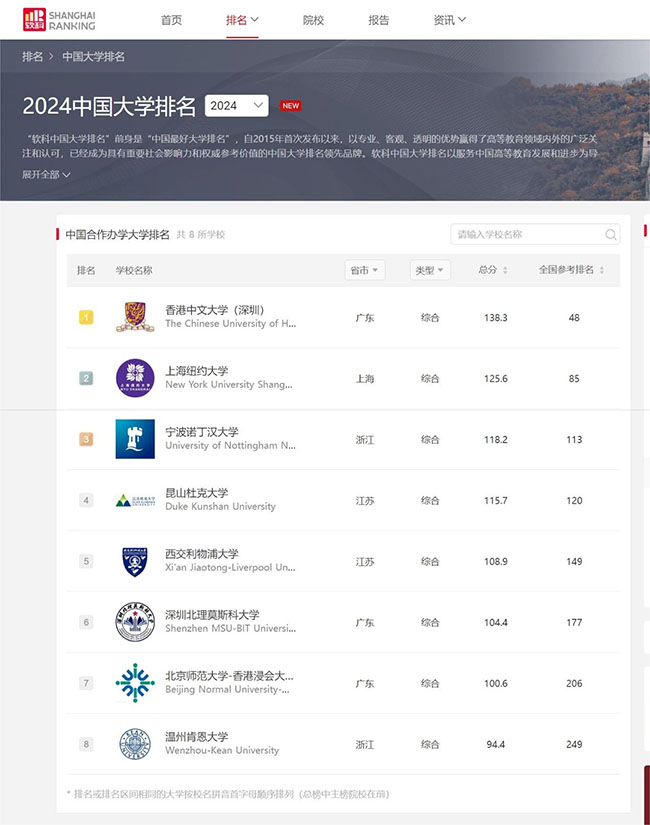Click 中国大学排名 breadcrumb link
Viewport: 650px width, 825px height.
tap(94, 56)
